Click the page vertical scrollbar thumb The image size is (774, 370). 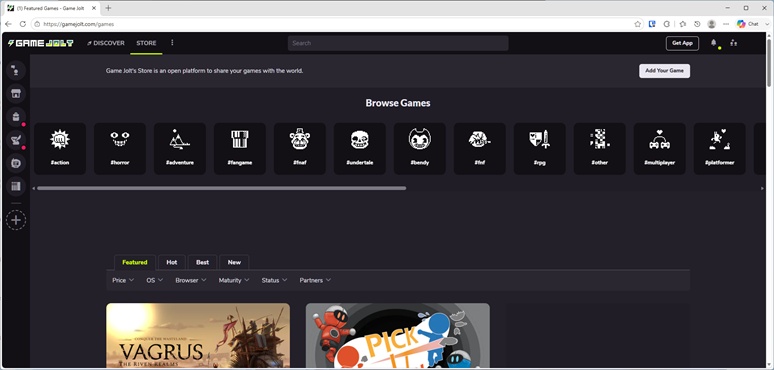[770, 63]
